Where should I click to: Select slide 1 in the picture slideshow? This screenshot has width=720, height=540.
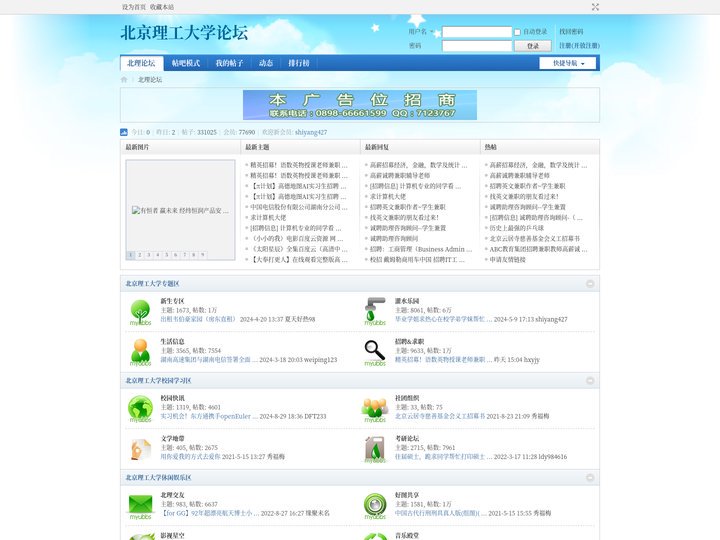(131, 255)
